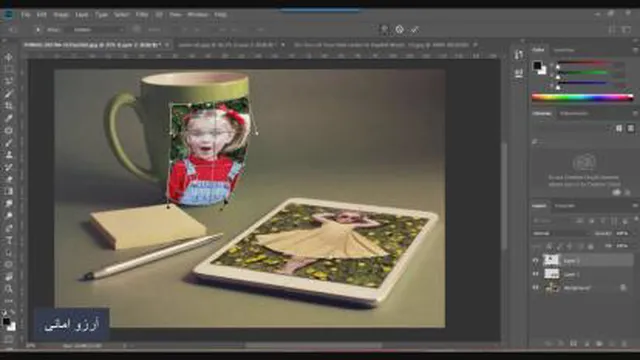Screen dimensions: 640x360
Task: Hide the Background layer
Action: (536, 288)
